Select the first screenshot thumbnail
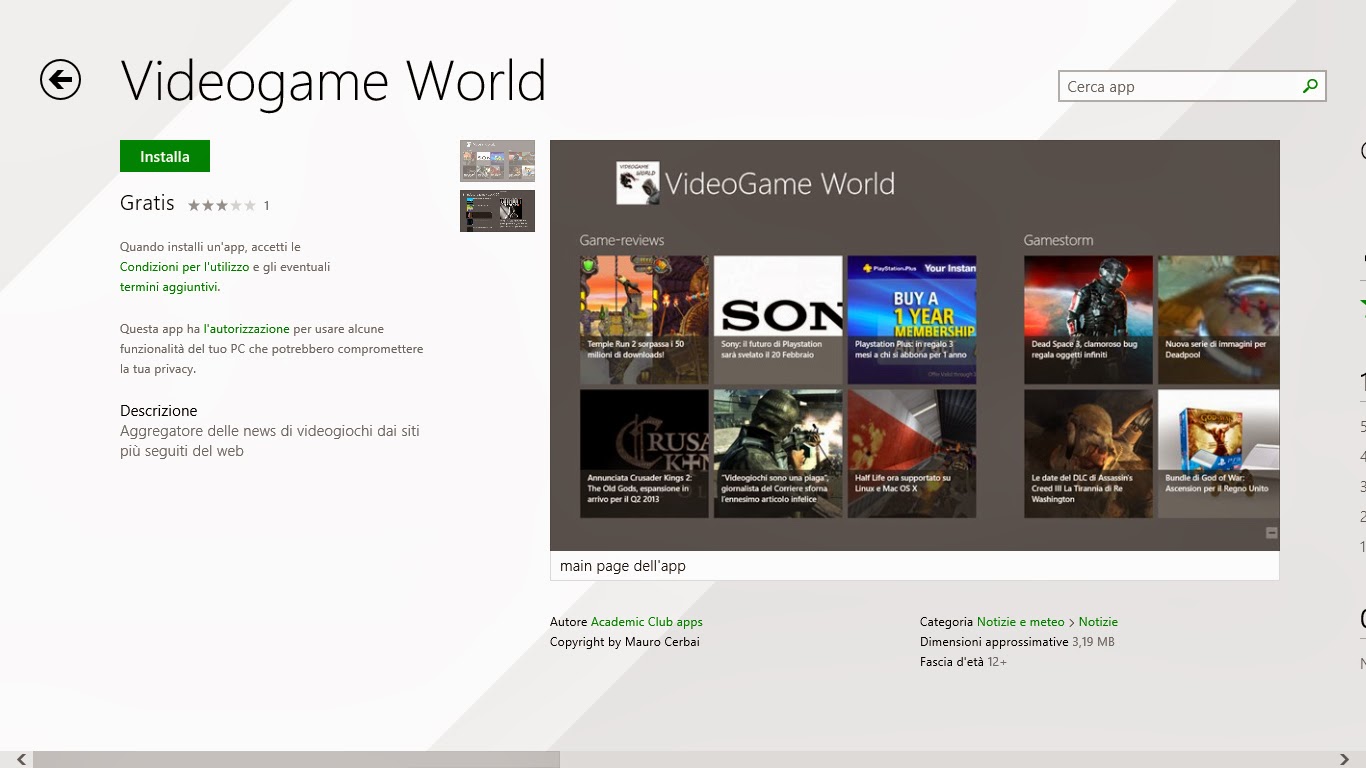Image resolution: width=1366 pixels, height=768 pixels. pos(497,161)
